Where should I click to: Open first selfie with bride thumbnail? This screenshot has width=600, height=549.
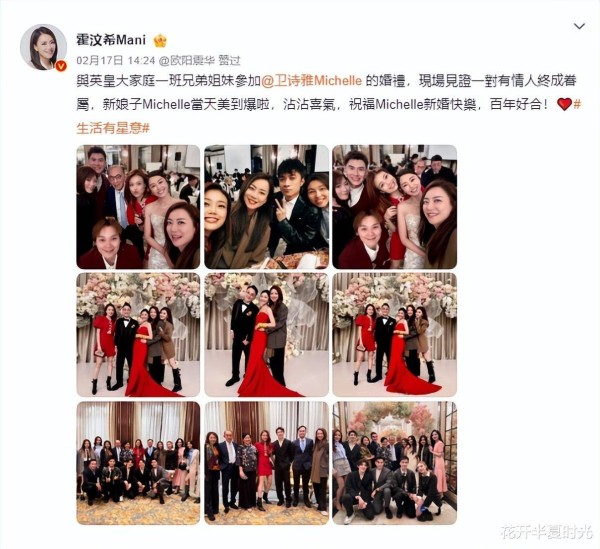[138, 207]
